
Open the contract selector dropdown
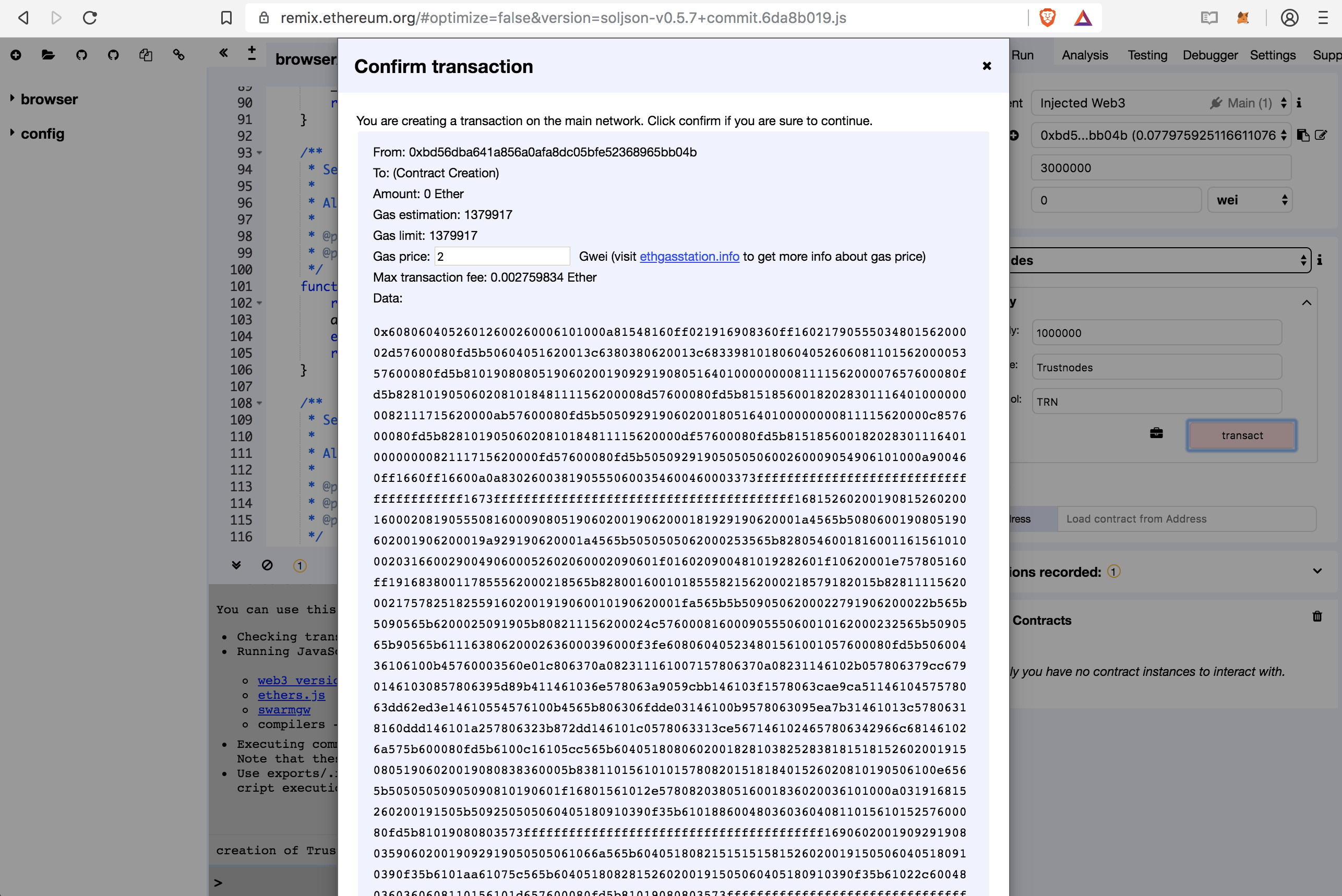1160,261
